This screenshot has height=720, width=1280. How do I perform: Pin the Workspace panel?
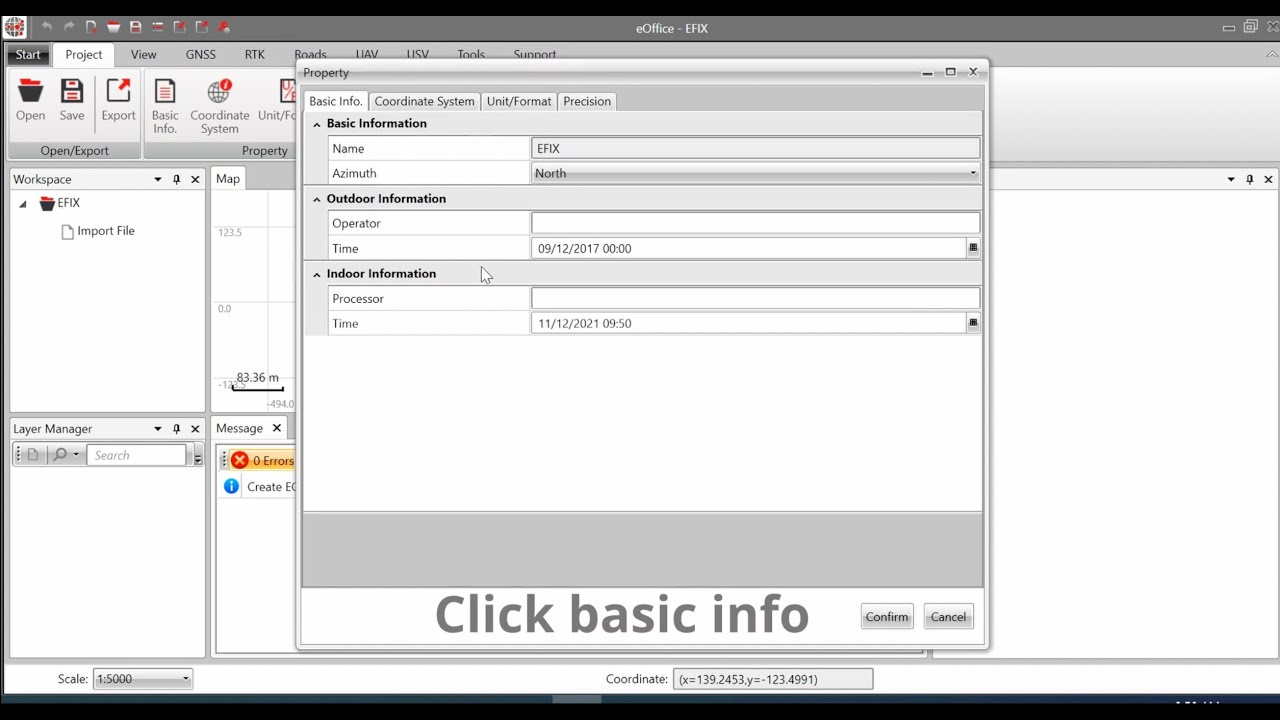click(x=176, y=179)
